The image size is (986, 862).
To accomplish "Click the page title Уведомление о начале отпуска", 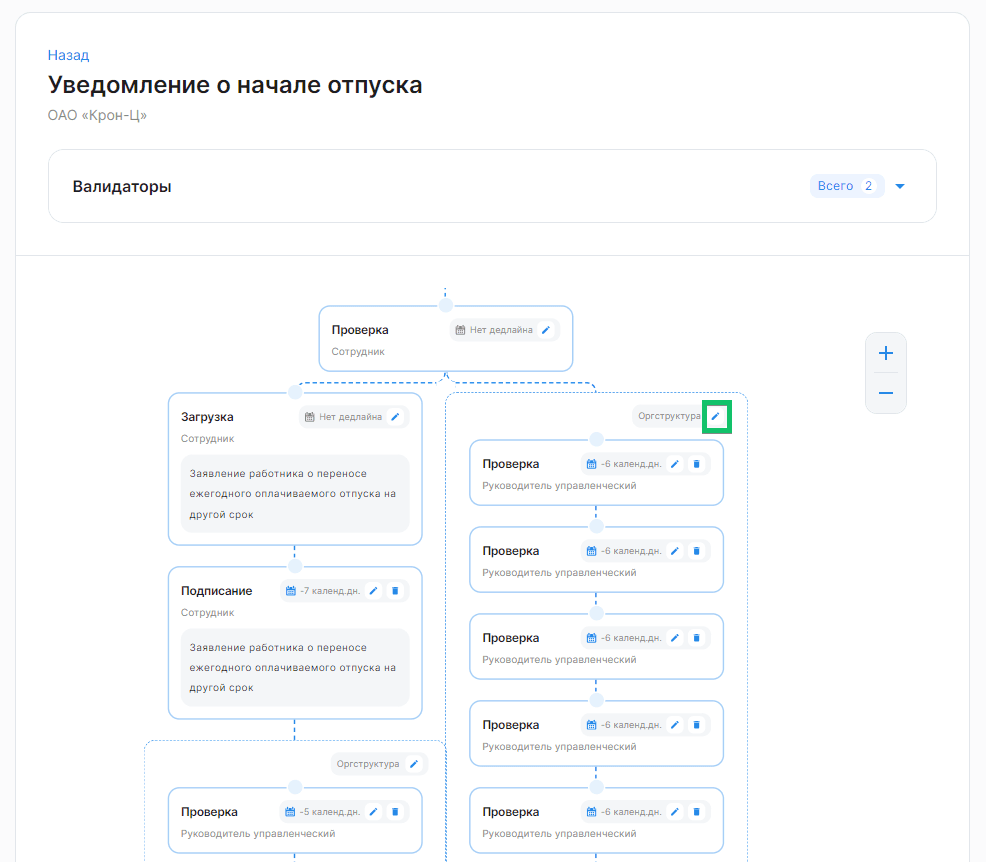I will click(x=235, y=85).
